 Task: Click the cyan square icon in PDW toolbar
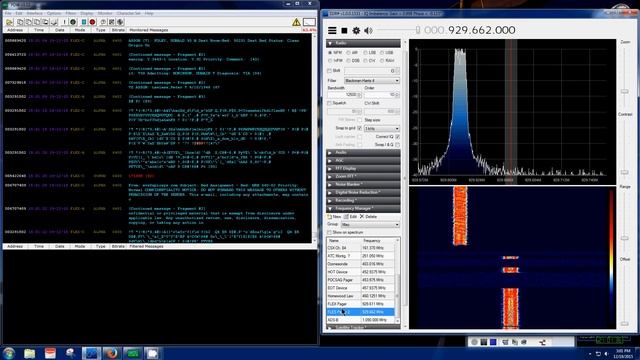pyautogui.click(x=84, y=22)
